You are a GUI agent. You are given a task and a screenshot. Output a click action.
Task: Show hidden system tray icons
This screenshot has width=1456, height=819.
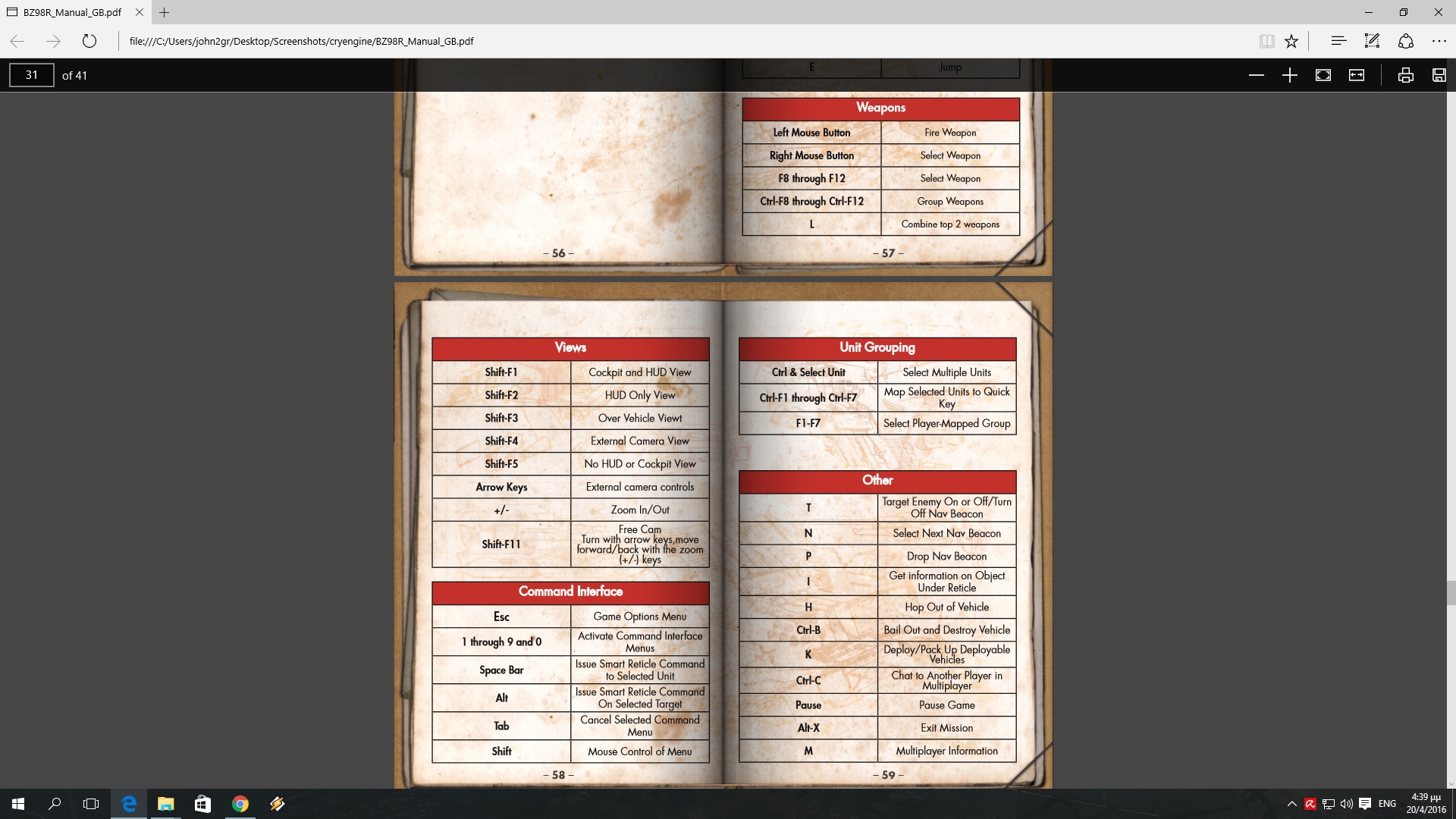pos(1291,804)
